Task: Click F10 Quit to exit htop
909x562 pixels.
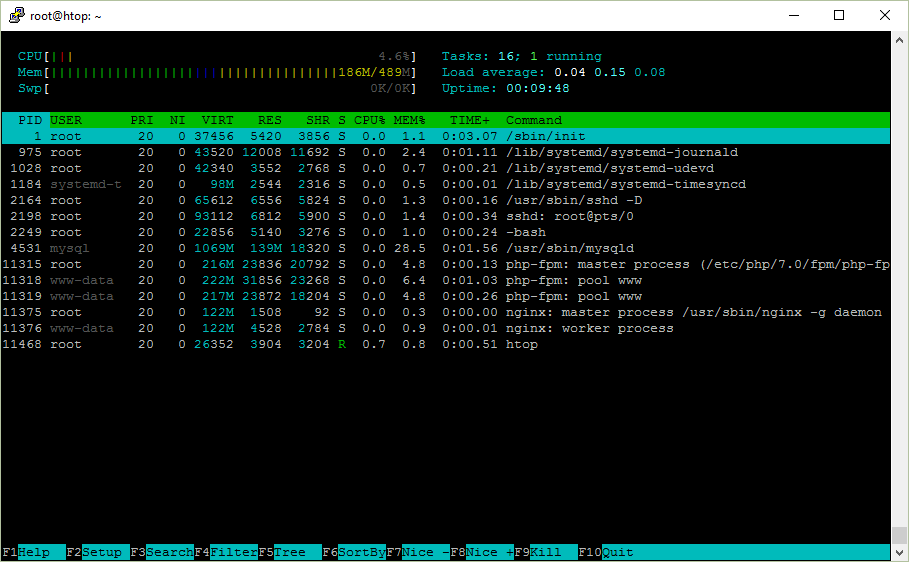Action: pyautogui.click(x=617, y=552)
